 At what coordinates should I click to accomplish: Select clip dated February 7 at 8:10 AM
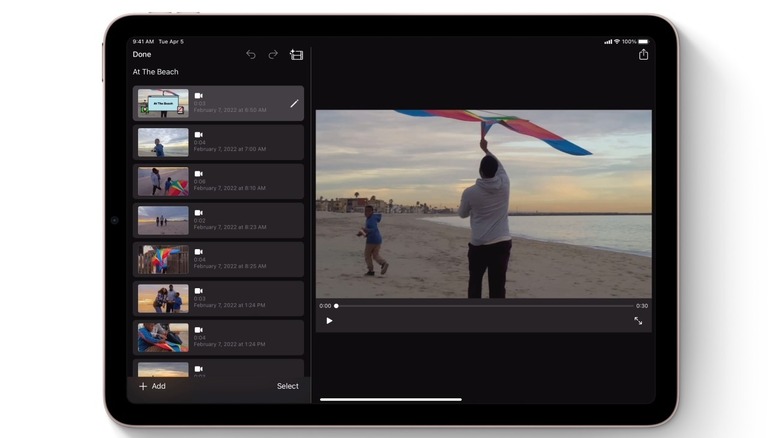coord(218,181)
